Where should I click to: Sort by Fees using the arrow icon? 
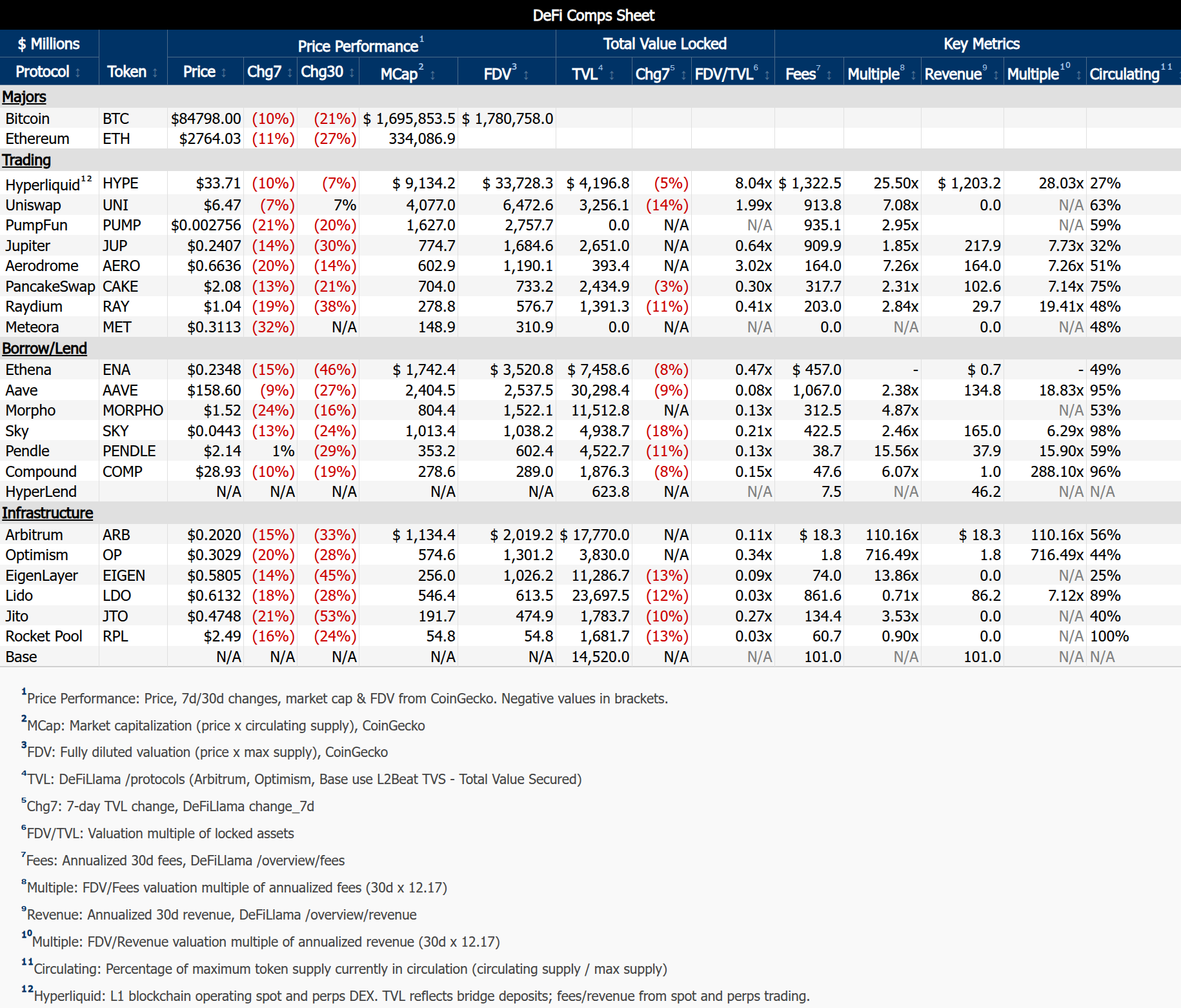pyautogui.click(x=829, y=75)
